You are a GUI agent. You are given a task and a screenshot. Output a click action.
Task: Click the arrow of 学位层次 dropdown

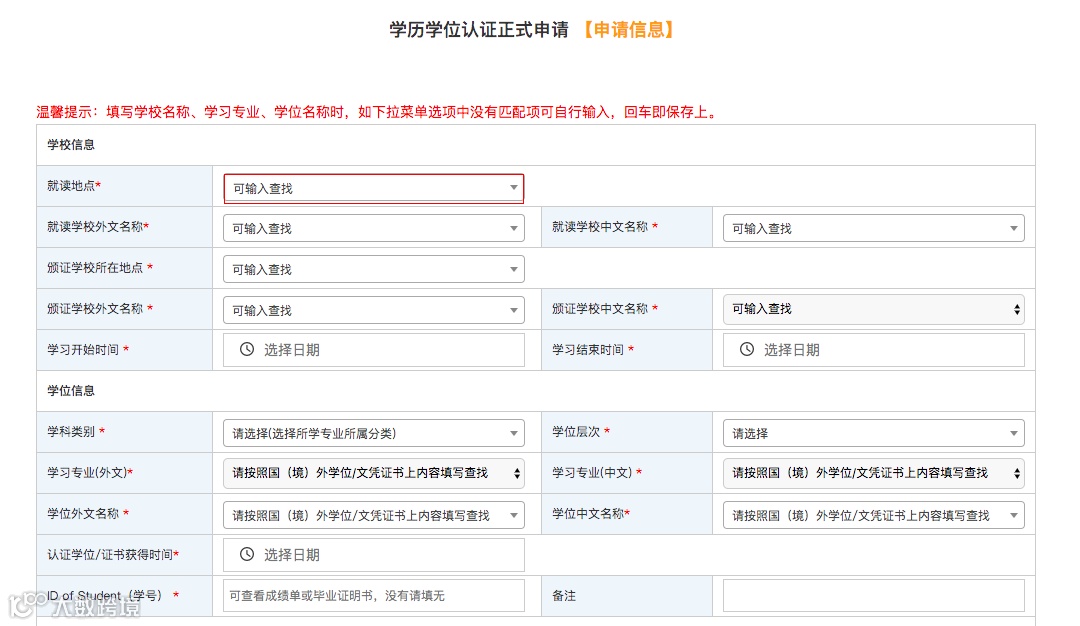click(x=1014, y=433)
